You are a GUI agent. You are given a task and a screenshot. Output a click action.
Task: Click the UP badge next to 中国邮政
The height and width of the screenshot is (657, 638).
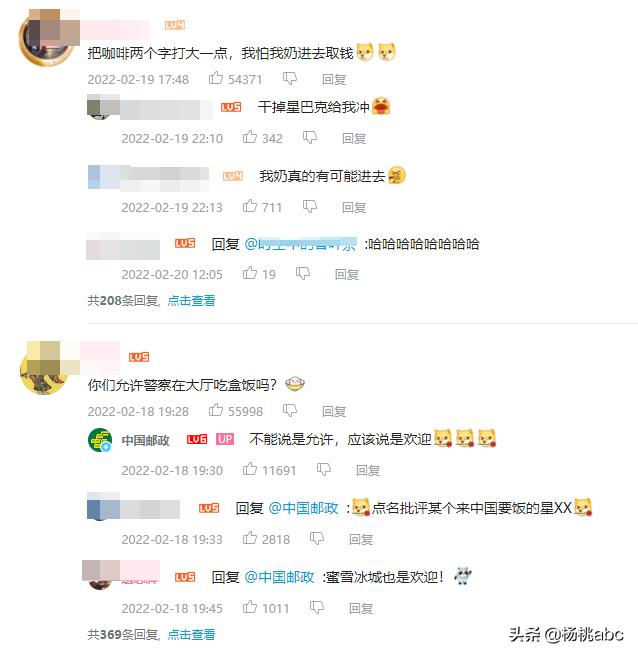point(225,439)
